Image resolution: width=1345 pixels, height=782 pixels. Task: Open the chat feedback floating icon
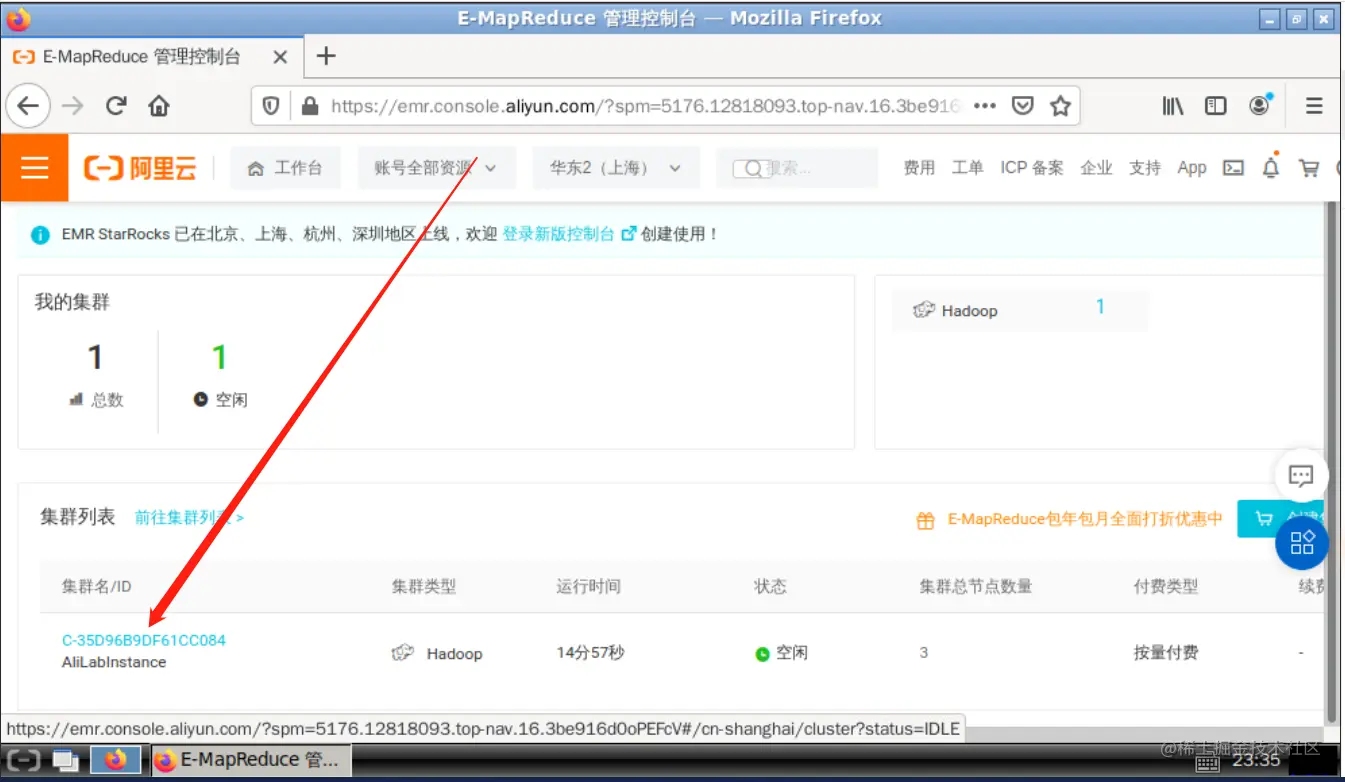coord(1301,476)
